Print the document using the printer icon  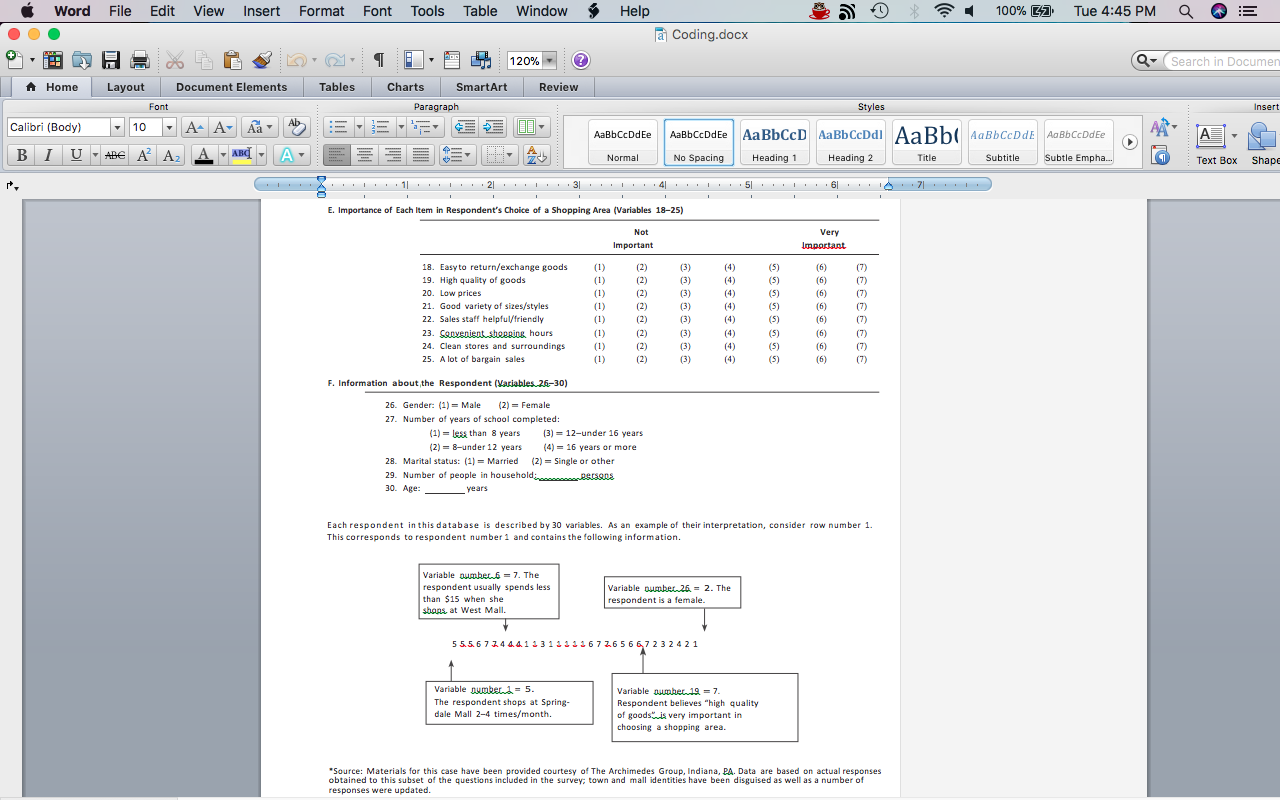pos(140,61)
